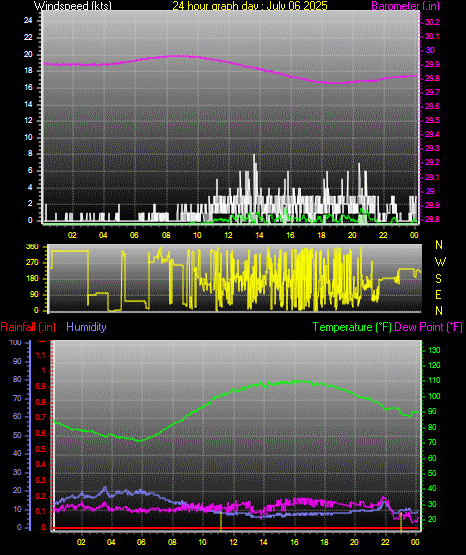Select value 270 on the wind direction axis

coord(32,263)
